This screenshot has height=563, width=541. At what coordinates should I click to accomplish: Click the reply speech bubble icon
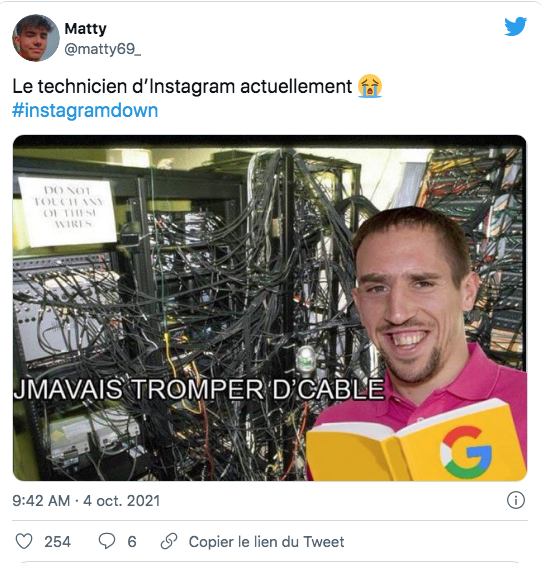click(107, 541)
